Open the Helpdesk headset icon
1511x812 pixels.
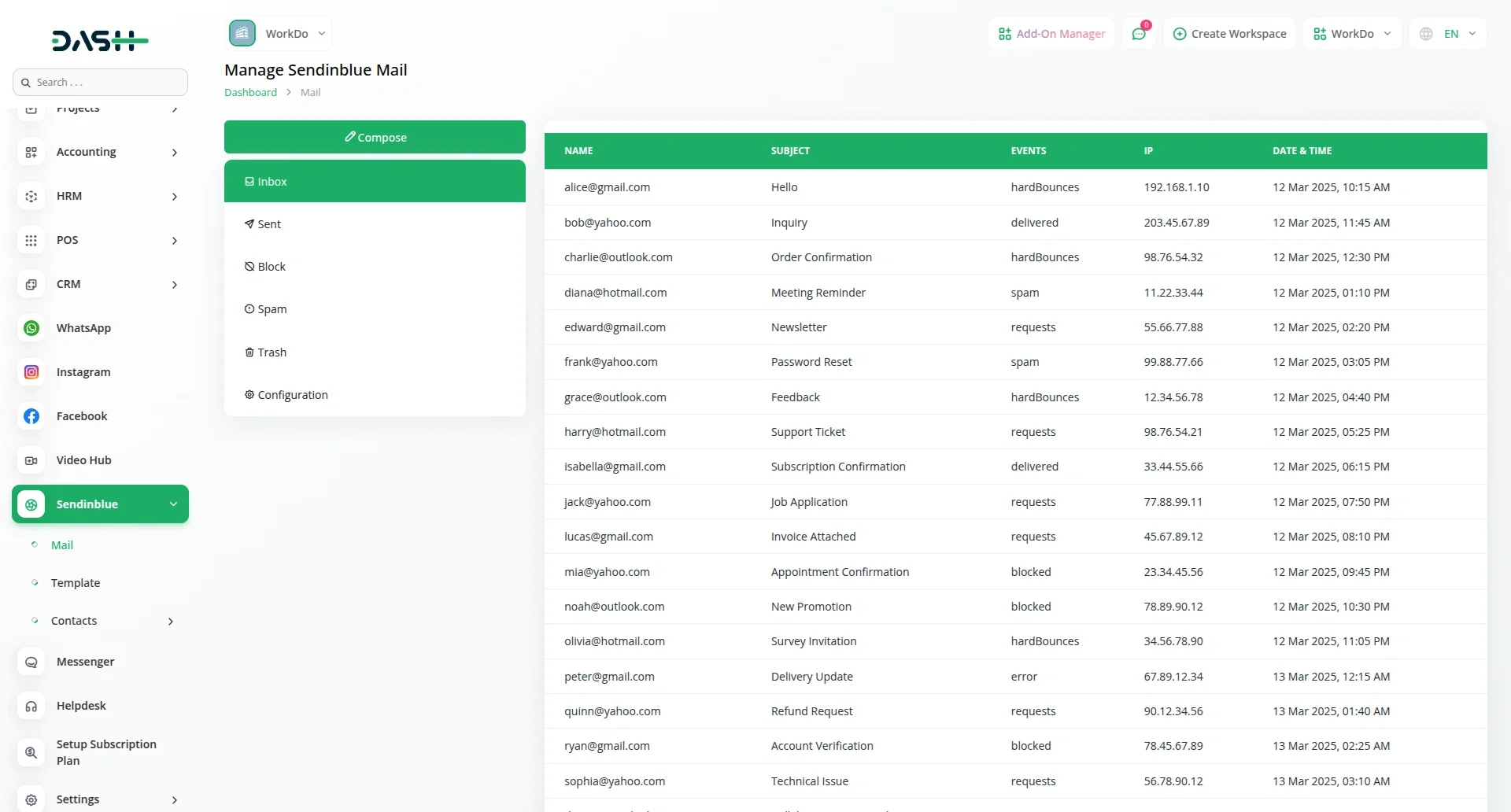point(31,706)
